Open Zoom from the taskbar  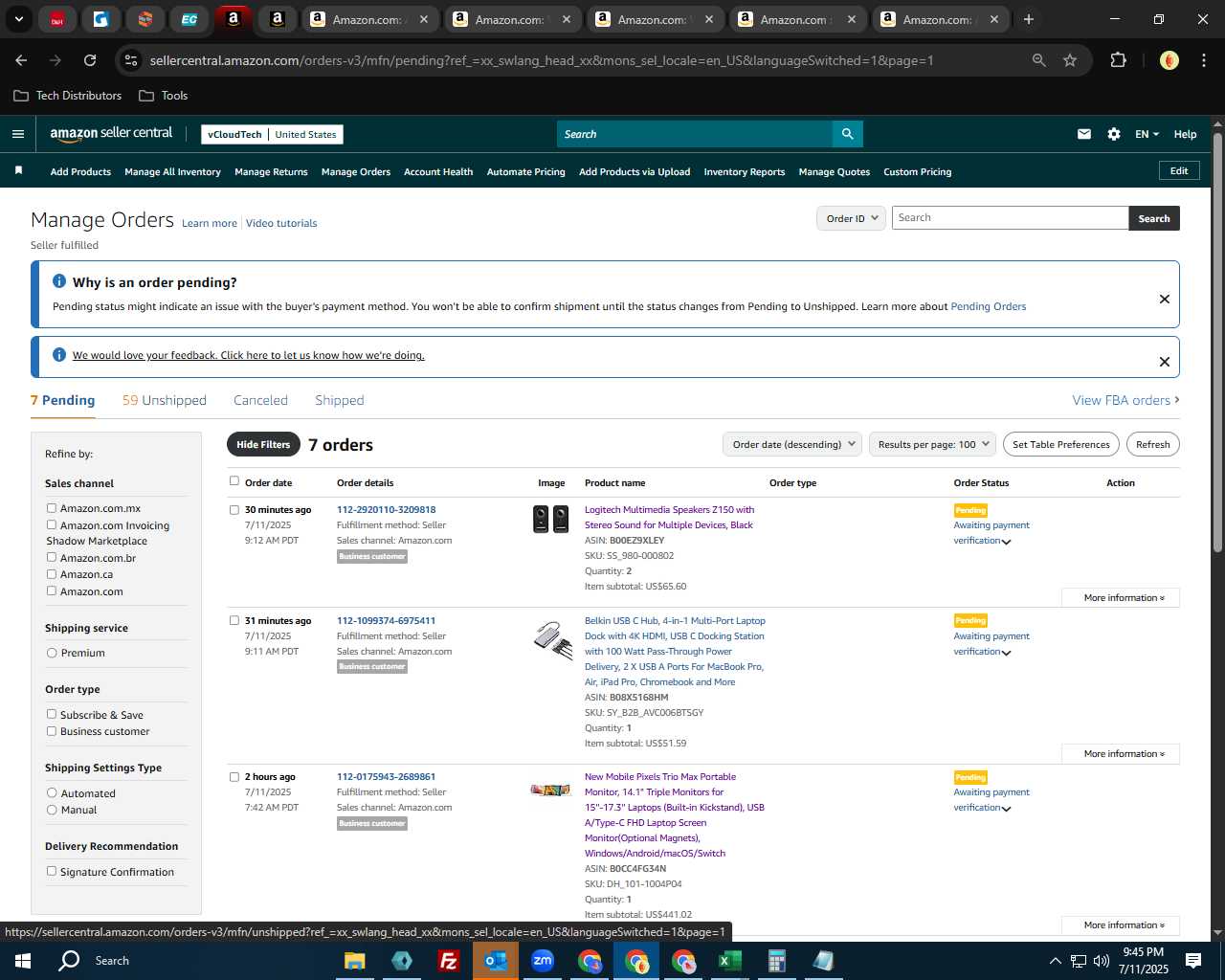click(543, 961)
